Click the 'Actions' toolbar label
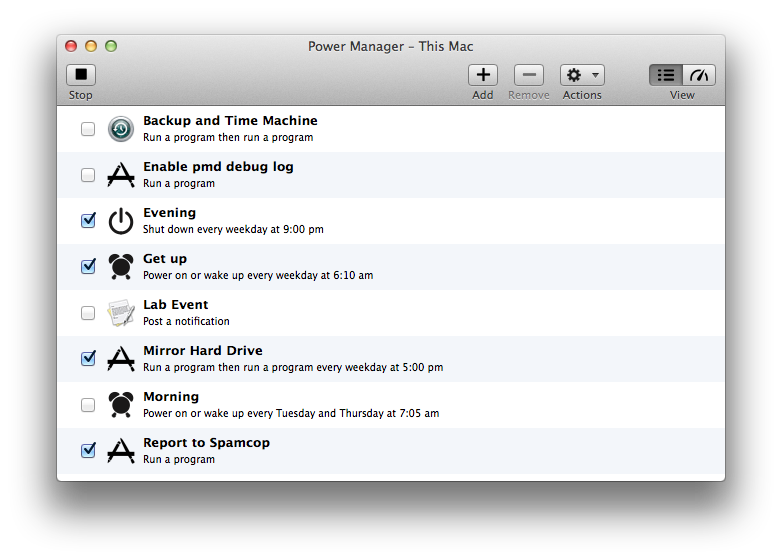This screenshot has height=560, width=782. [x=582, y=95]
